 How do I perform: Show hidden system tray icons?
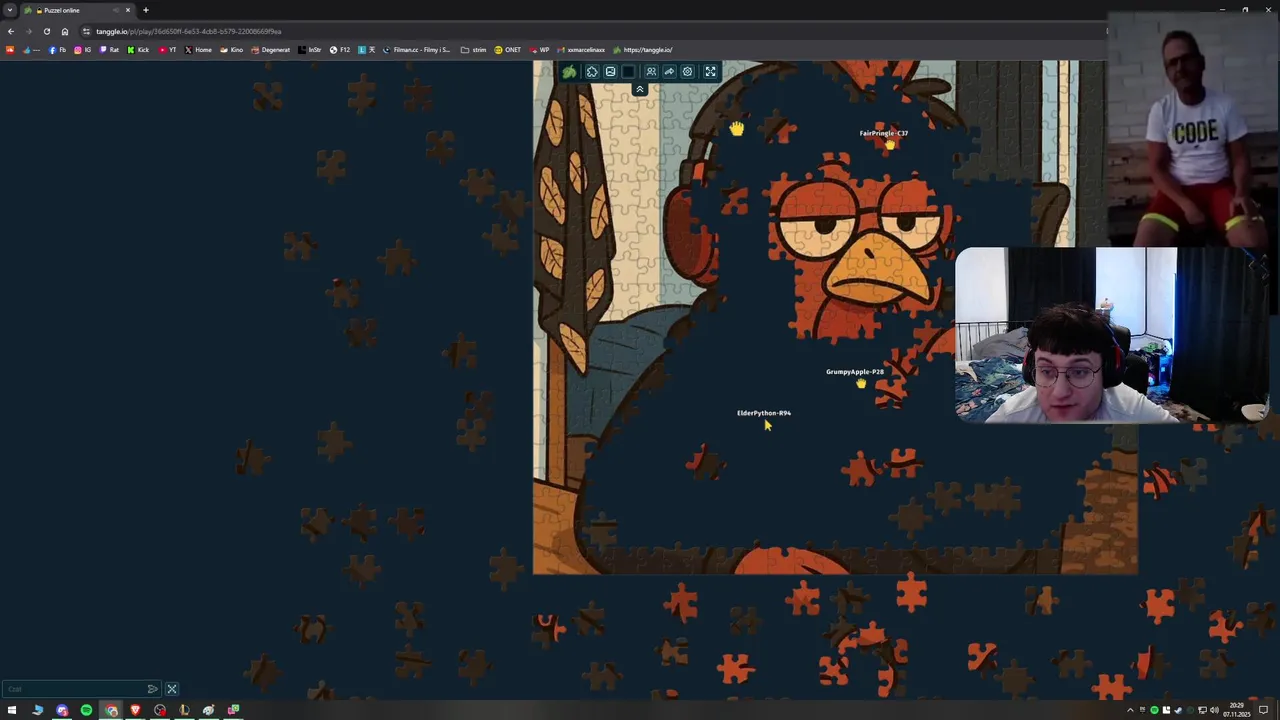point(1131,710)
